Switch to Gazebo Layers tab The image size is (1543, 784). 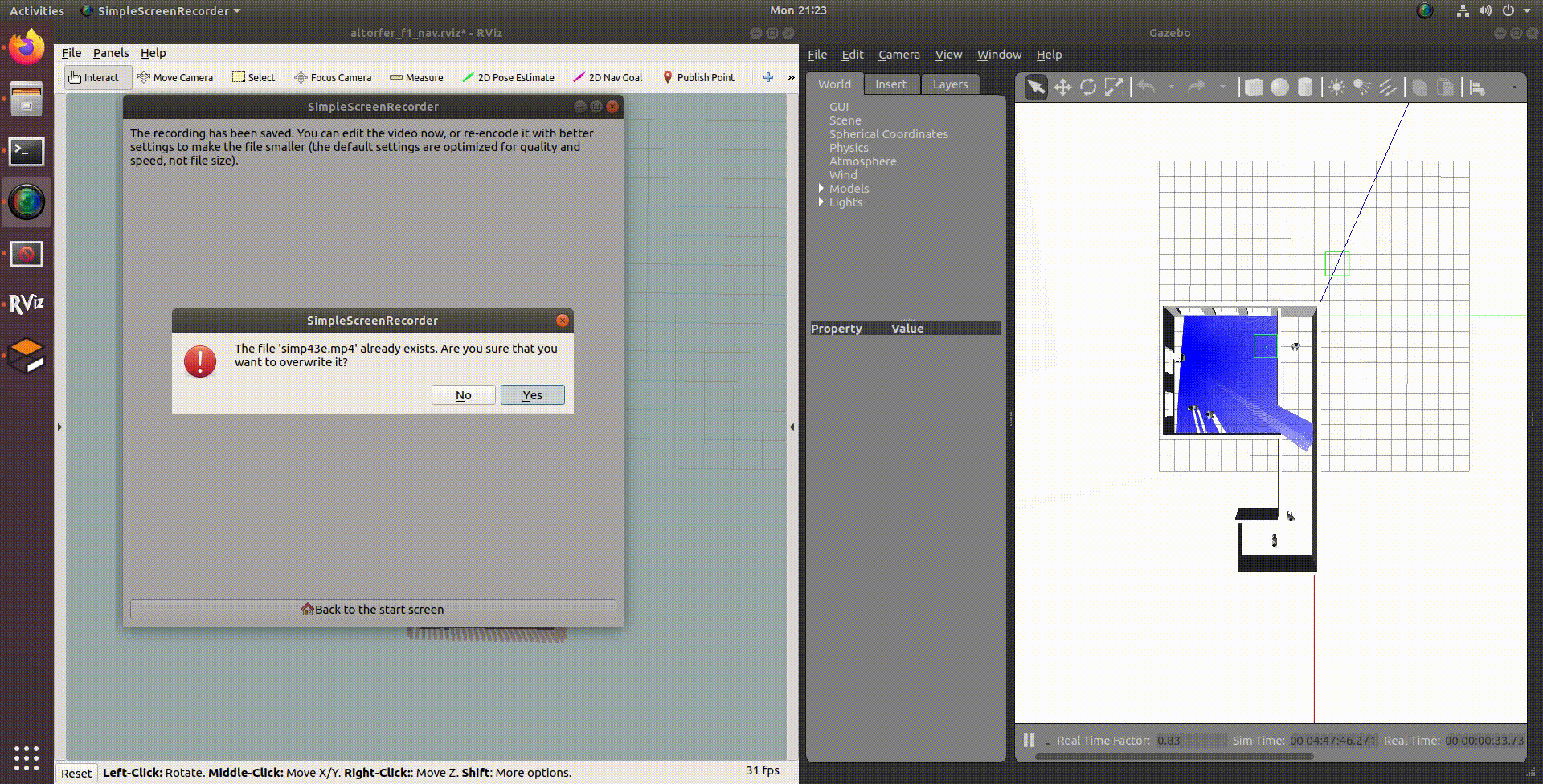950,84
